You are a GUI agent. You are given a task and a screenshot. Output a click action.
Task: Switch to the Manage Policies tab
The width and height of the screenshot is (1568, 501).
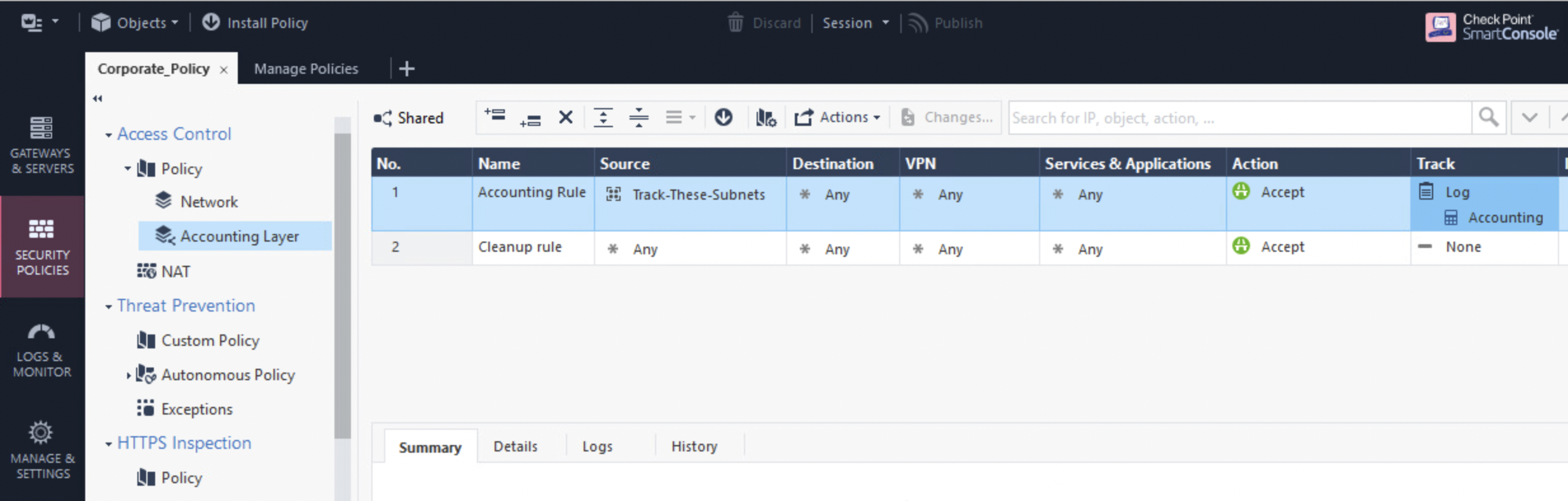point(306,69)
